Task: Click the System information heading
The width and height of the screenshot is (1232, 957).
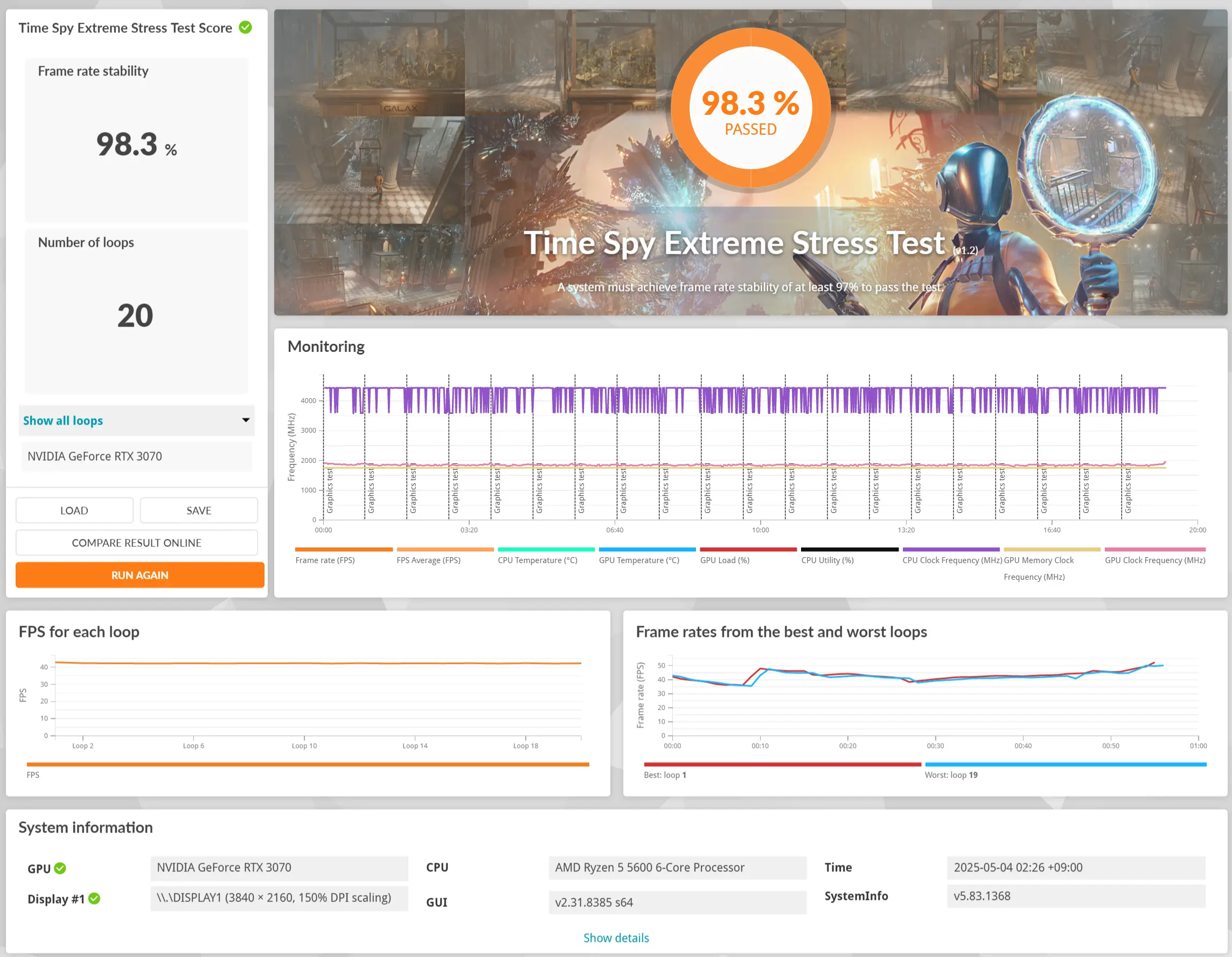Action: click(x=86, y=827)
